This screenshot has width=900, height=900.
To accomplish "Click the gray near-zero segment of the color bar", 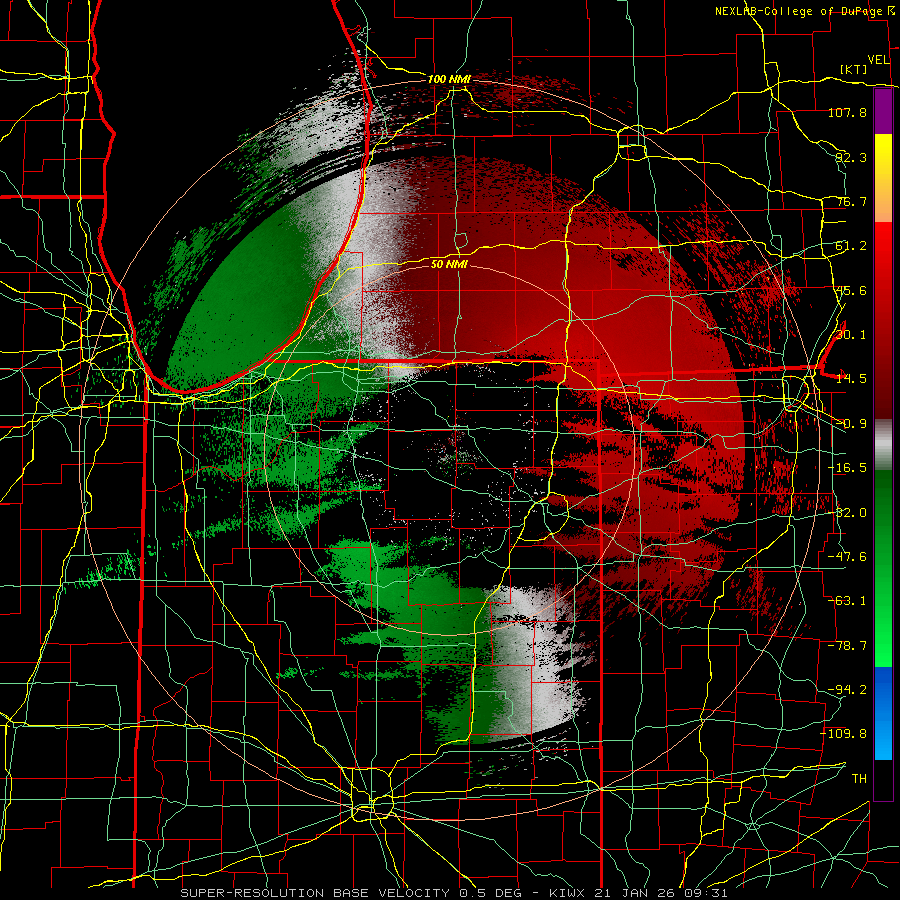I will pyautogui.click(x=883, y=445).
